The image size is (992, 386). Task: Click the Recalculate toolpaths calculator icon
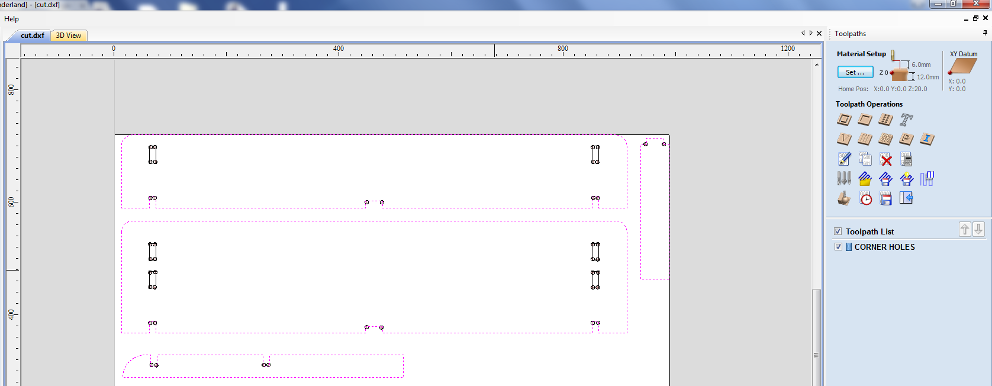coord(907,159)
